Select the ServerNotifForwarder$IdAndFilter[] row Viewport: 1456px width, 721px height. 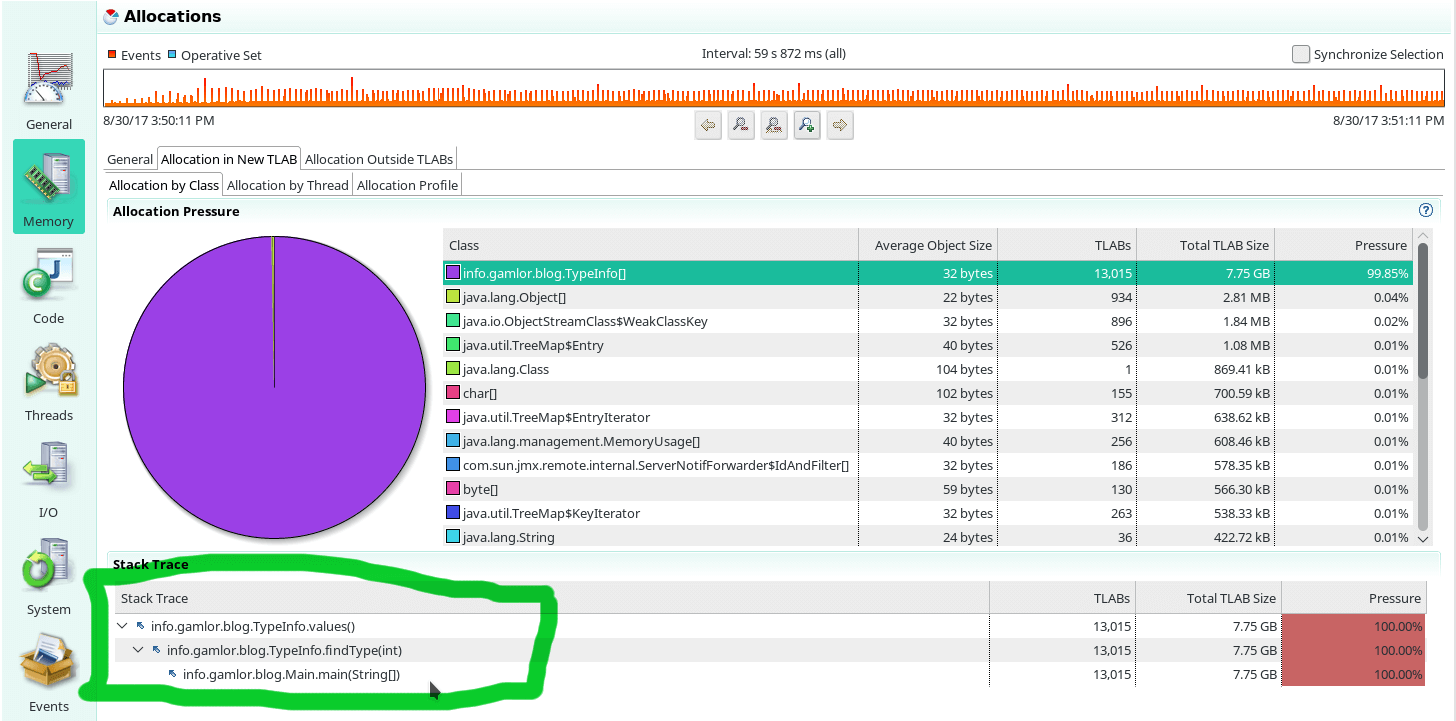[x=928, y=465]
